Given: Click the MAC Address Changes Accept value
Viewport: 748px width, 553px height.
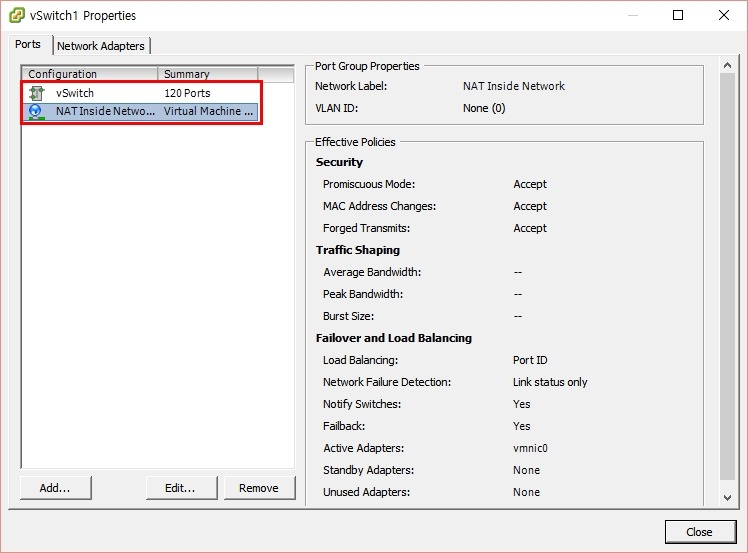Looking at the screenshot, I should [x=530, y=206].
